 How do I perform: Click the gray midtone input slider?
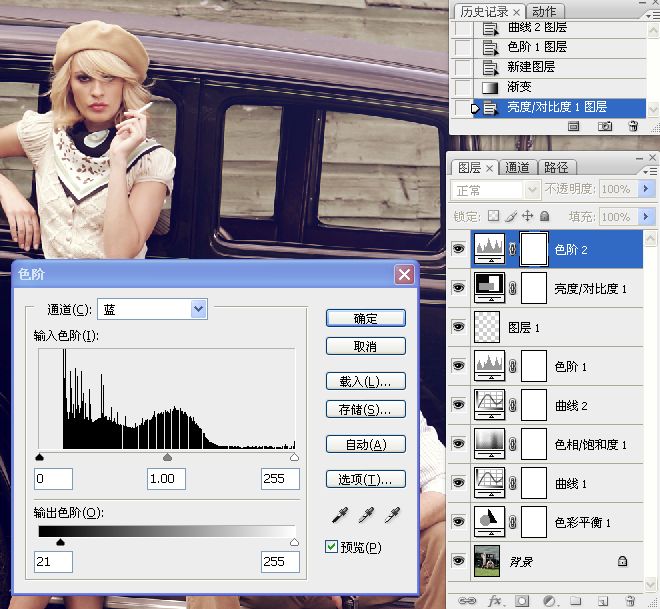coord(167,457)
